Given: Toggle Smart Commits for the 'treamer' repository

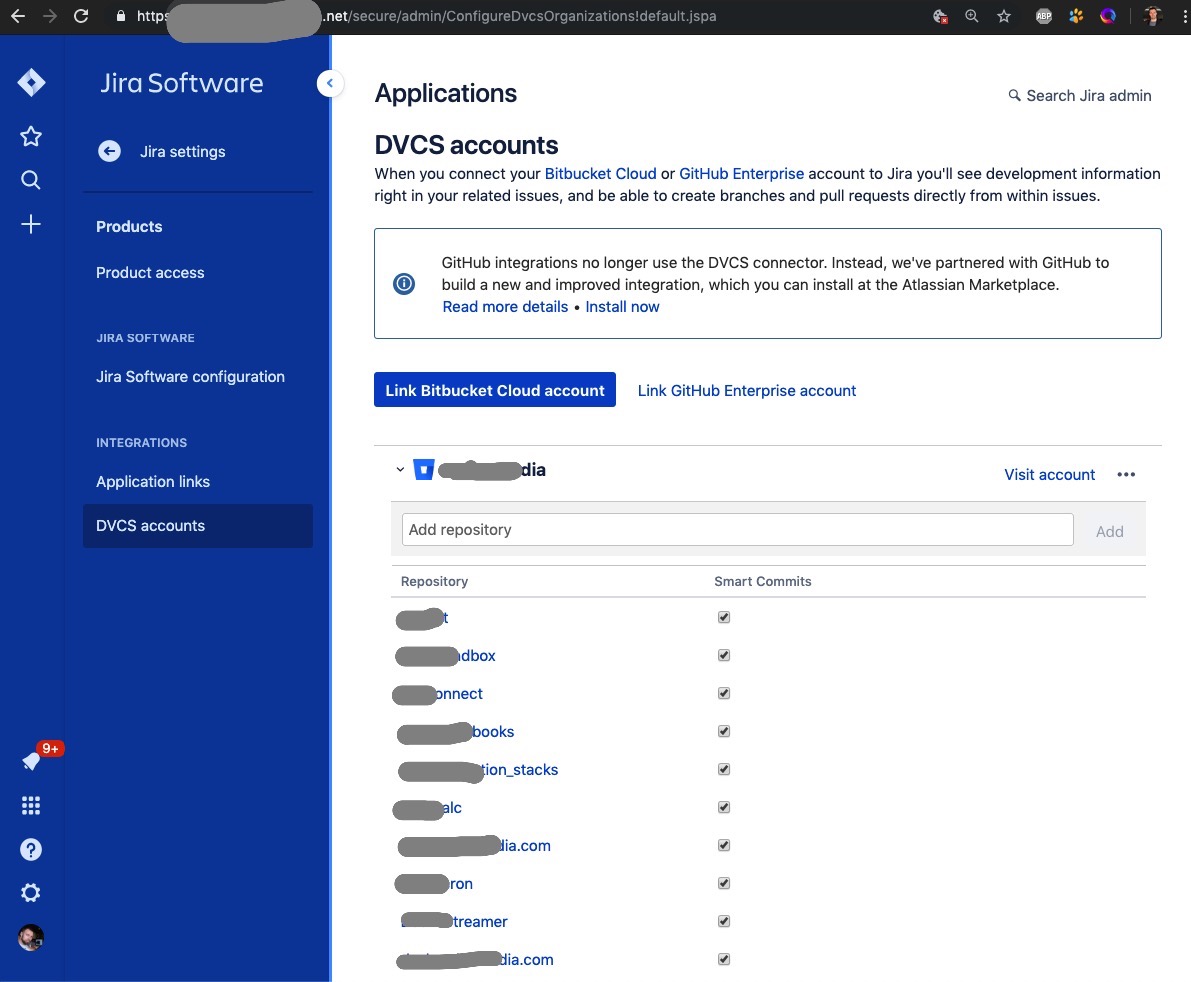Looking at the screenshot, I should pos(724,921).
